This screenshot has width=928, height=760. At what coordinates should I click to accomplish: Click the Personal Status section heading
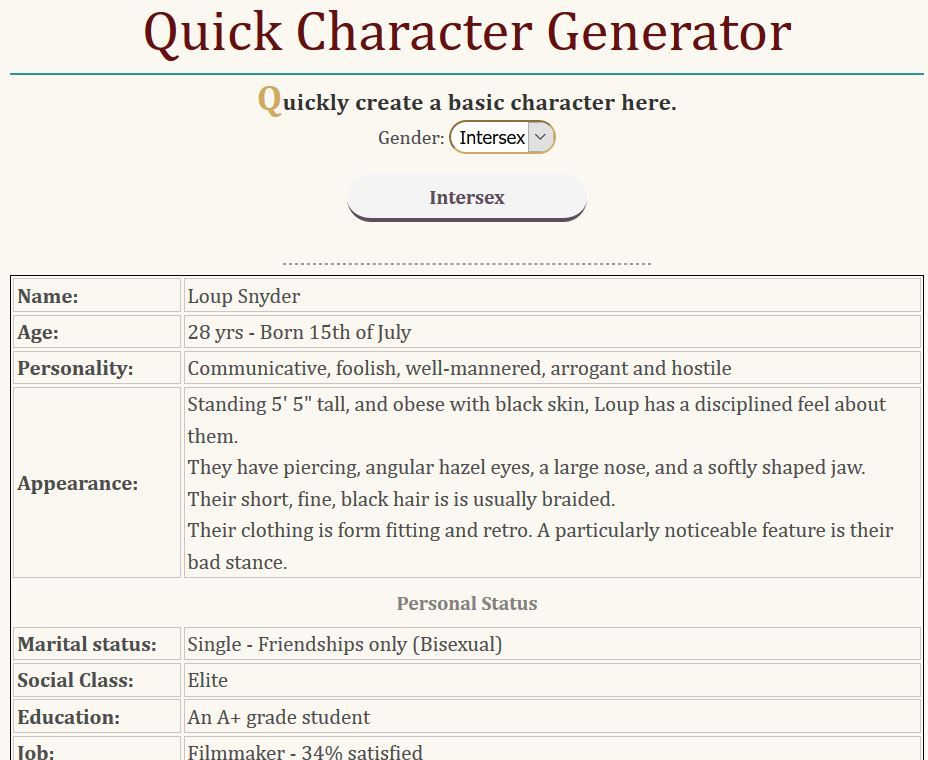[467, 603]
